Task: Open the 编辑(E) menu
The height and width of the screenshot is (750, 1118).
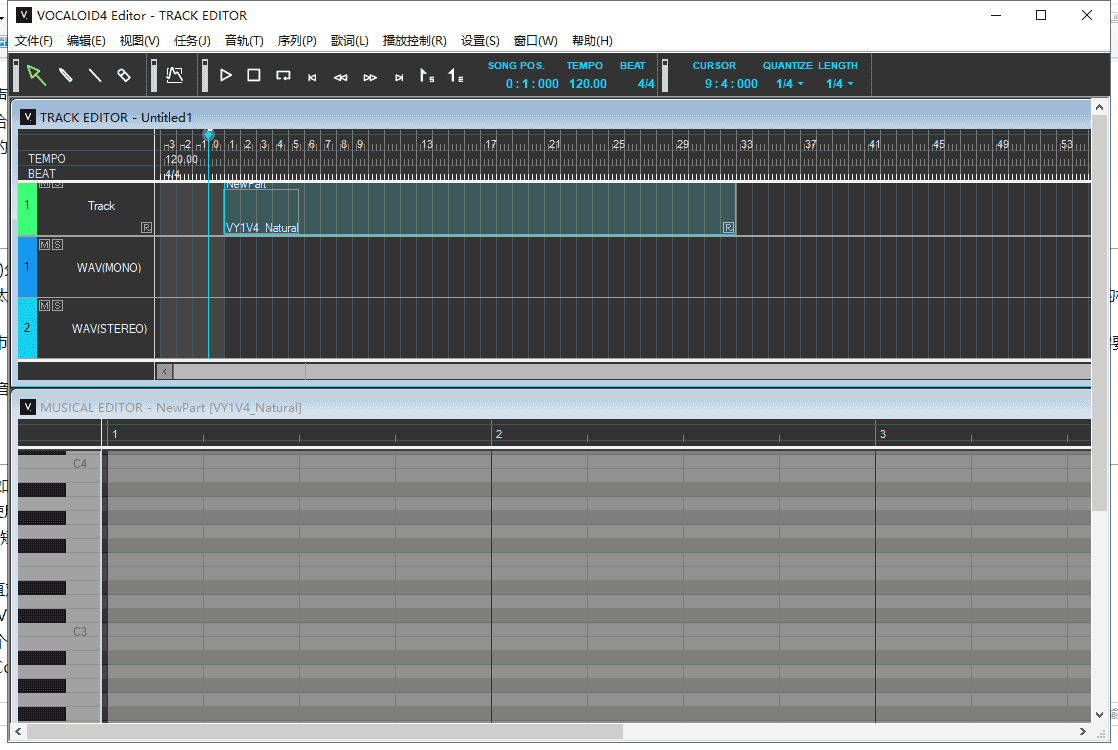Action: pos(86,41)
